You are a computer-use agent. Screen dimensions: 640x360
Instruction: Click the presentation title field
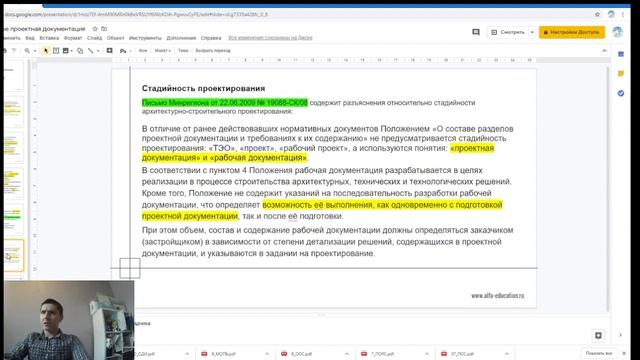click(44, 29)
